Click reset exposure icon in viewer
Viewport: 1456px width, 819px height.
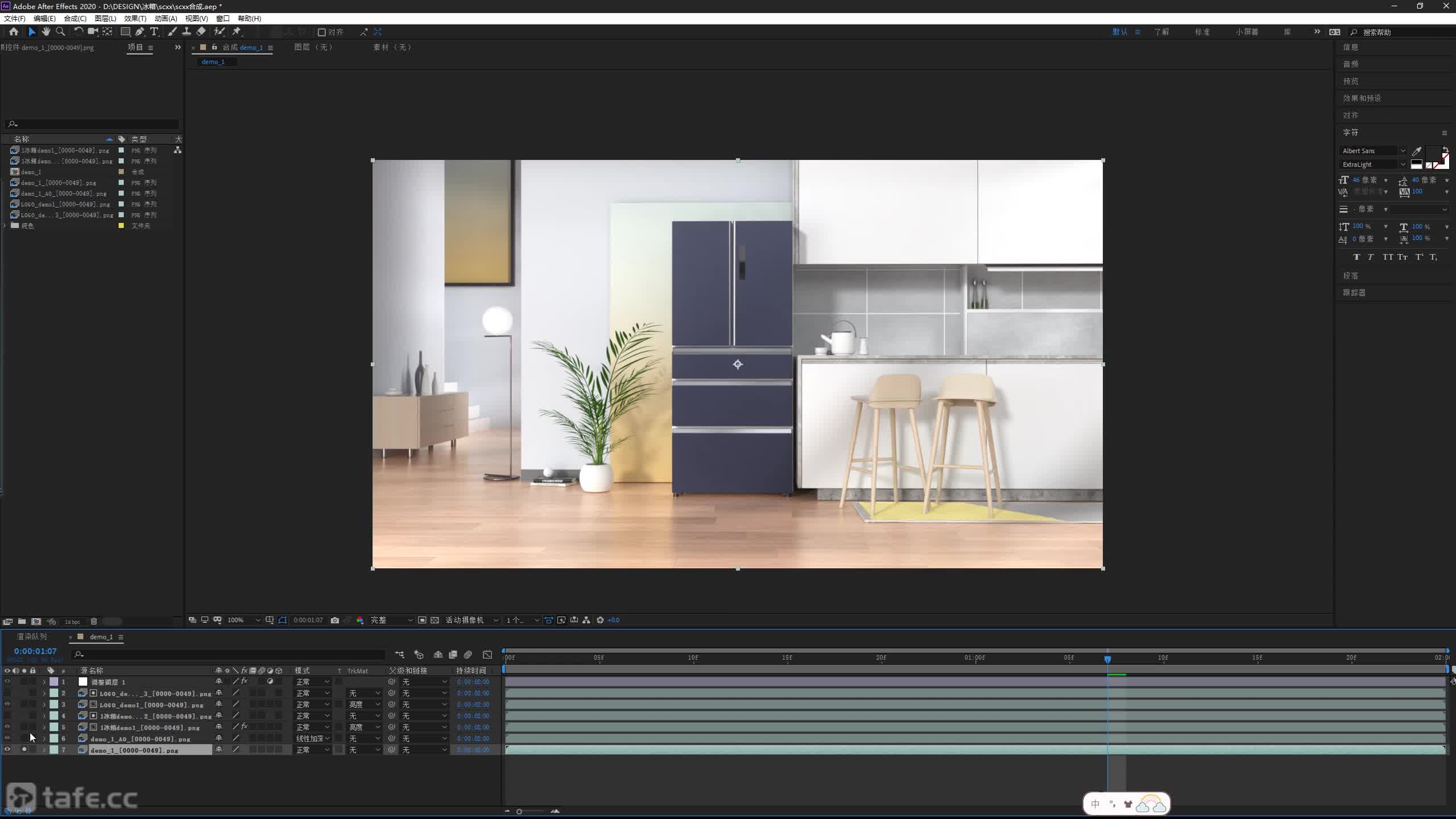(600, 620)
